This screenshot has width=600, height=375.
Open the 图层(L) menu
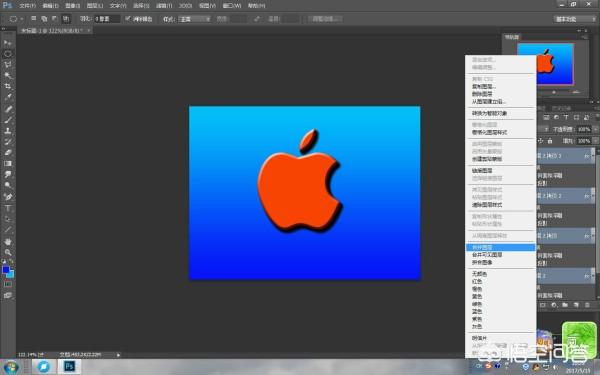(95, 6)
